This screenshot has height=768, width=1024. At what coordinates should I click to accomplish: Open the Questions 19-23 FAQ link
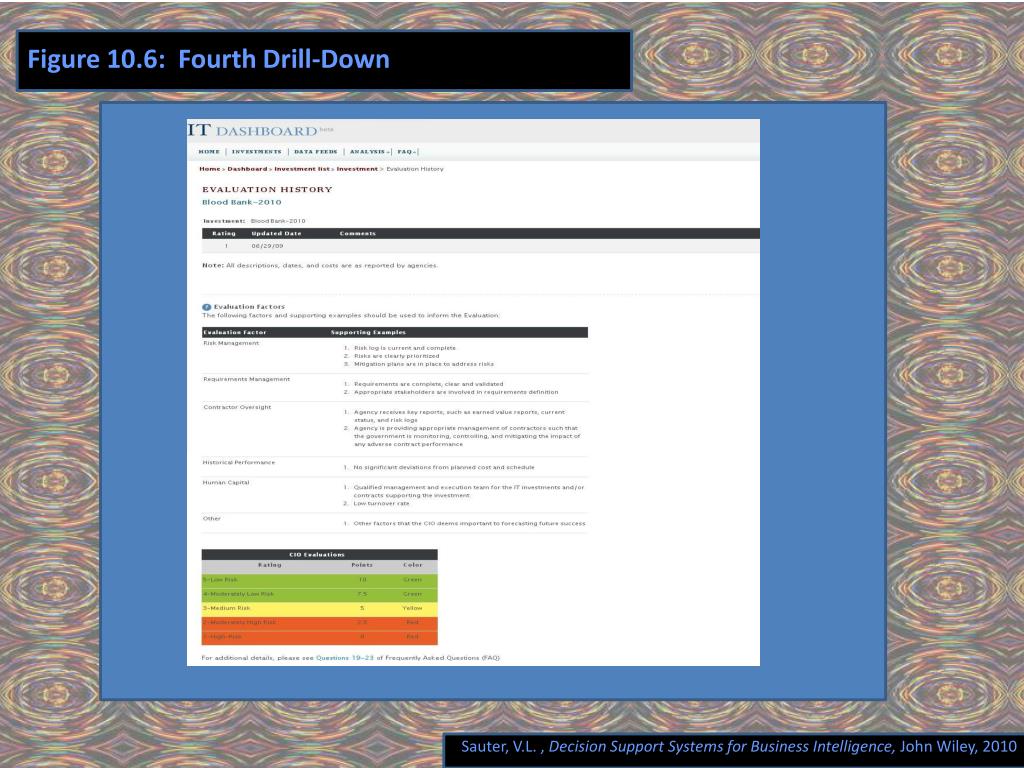pos(345,658)
